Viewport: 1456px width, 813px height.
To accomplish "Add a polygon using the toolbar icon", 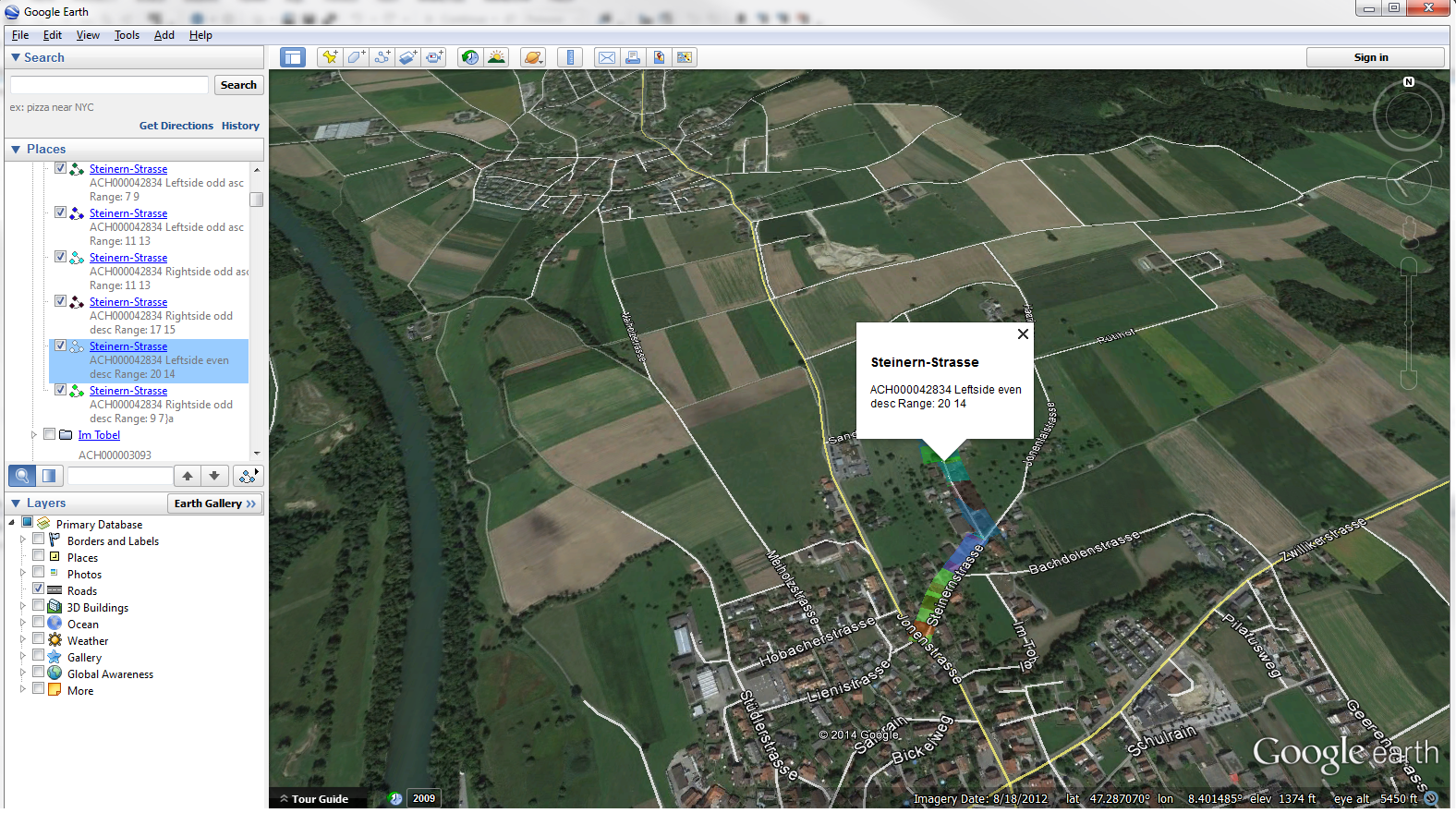I will click(x=356, y=57).
